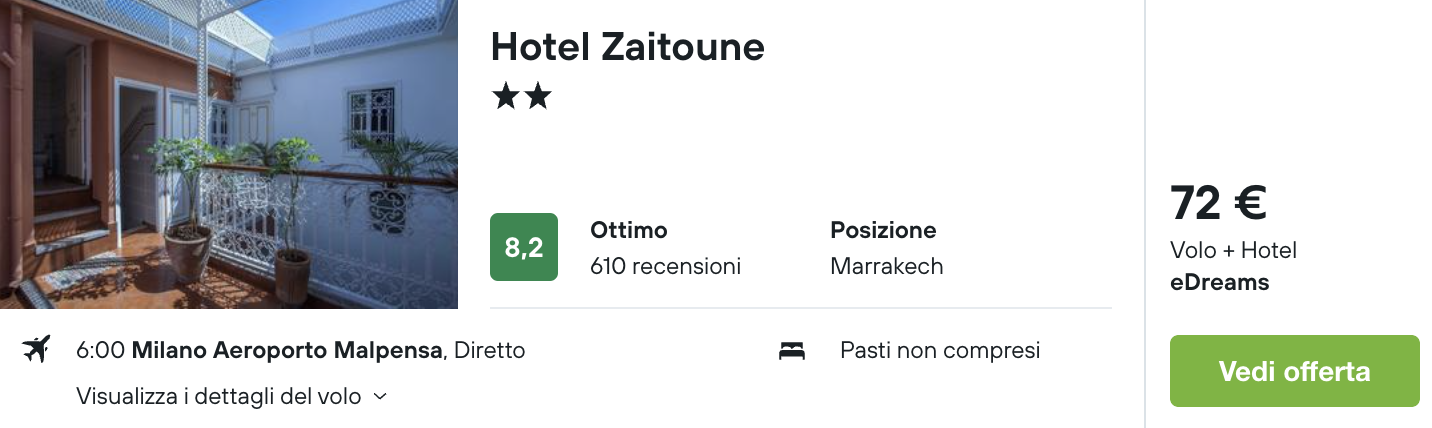Click the Ottimo rating label
Image resolution: width=1432 pixels, height=428 pixels.
pos(628,230)
